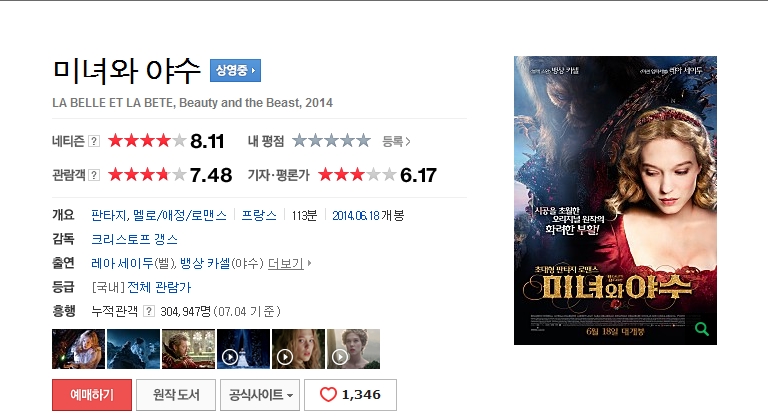The width and height of the screenshot is (768, 419).
Task: Click the red 예매하기 button
Action: tap(92, 395)
